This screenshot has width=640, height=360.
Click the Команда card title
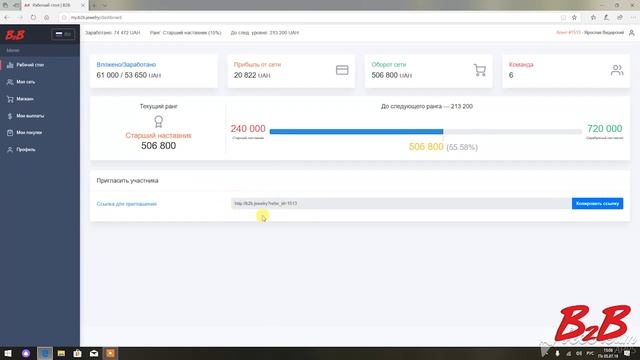[521, 64]
